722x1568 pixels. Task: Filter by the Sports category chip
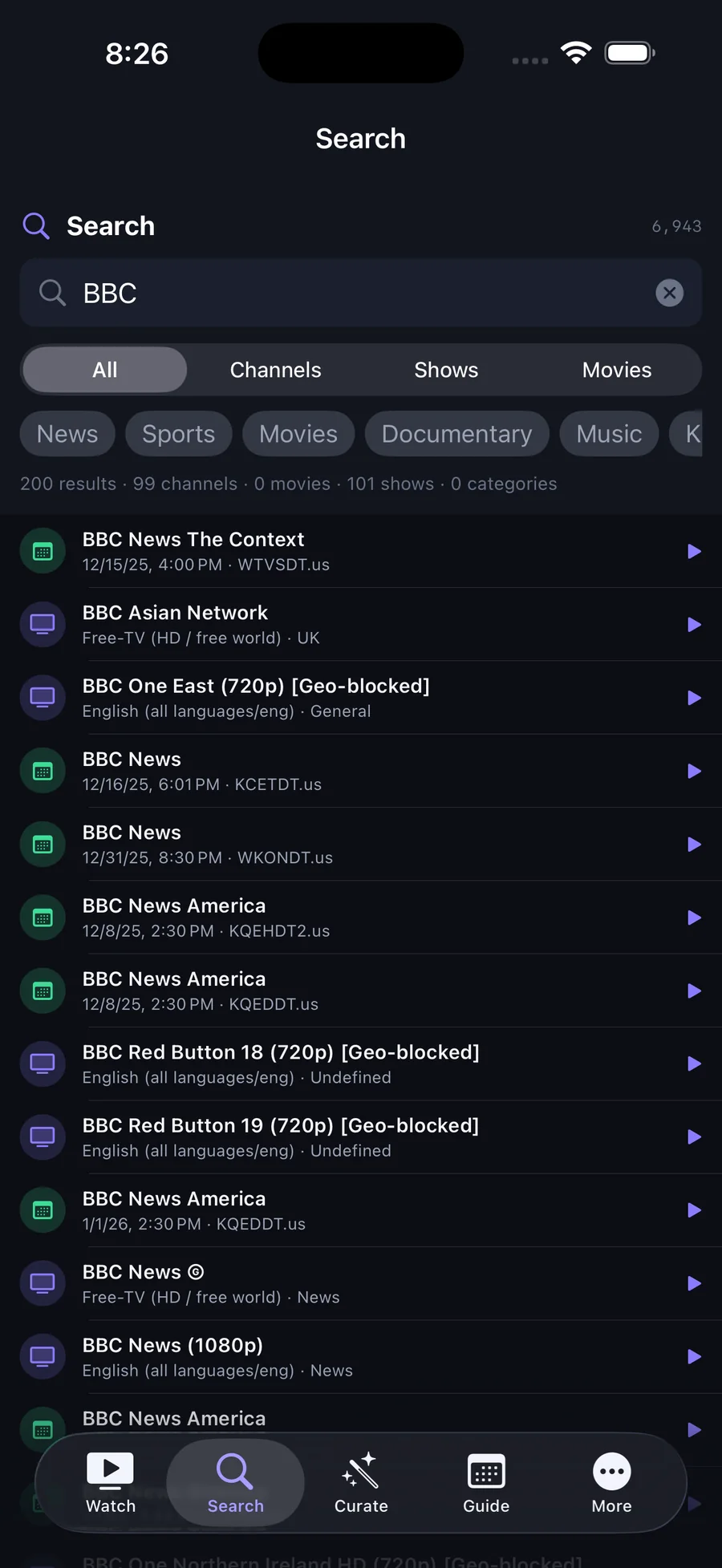pyautogui.click(x=179, y=434)
